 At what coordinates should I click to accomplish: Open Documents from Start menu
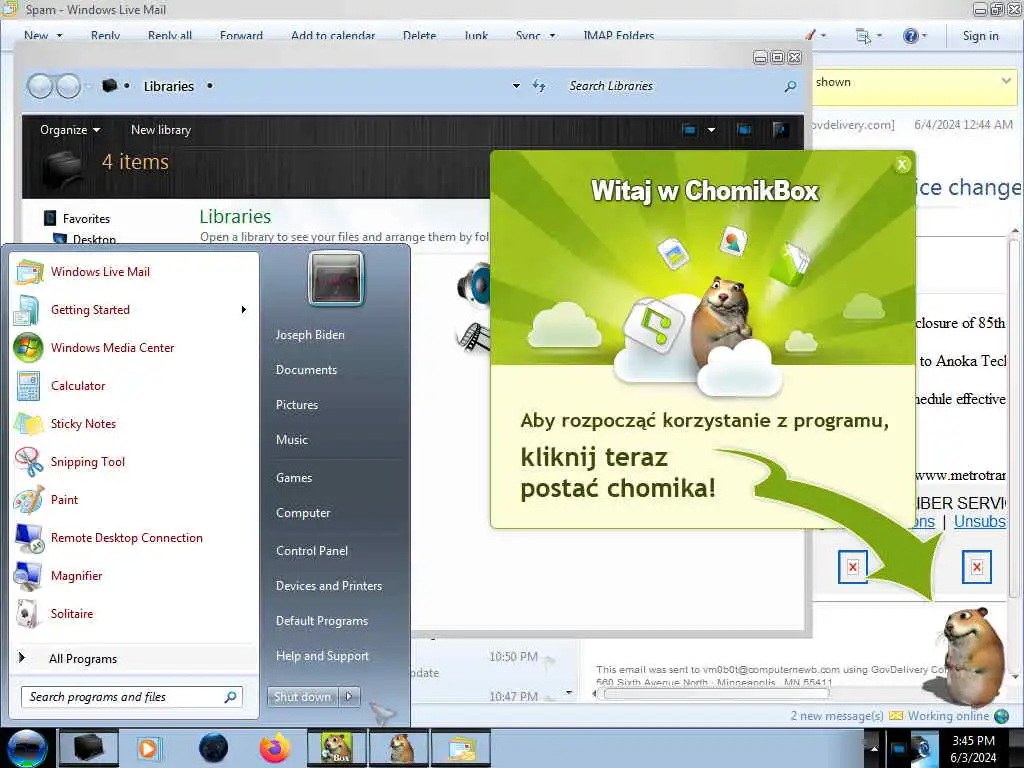[x=306, y=370]
